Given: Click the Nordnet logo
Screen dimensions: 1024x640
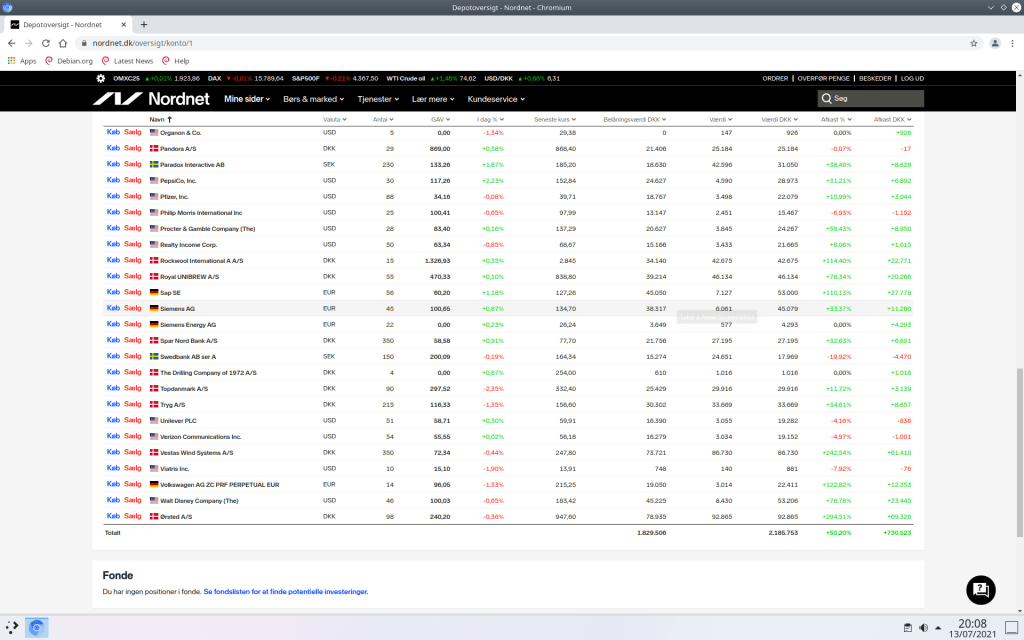Looking at the screenshot, I should click(151, 99).
